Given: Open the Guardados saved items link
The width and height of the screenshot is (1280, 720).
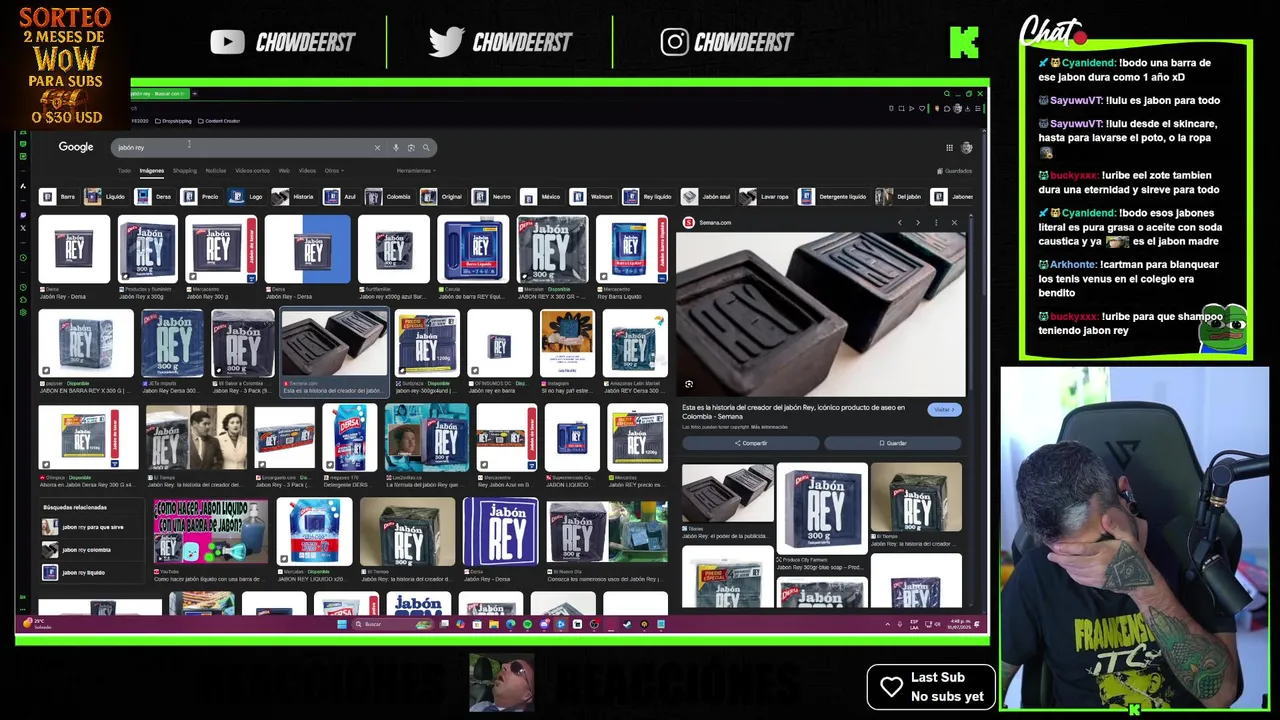Looking at the screenshot, I should [x=954, y=171].
